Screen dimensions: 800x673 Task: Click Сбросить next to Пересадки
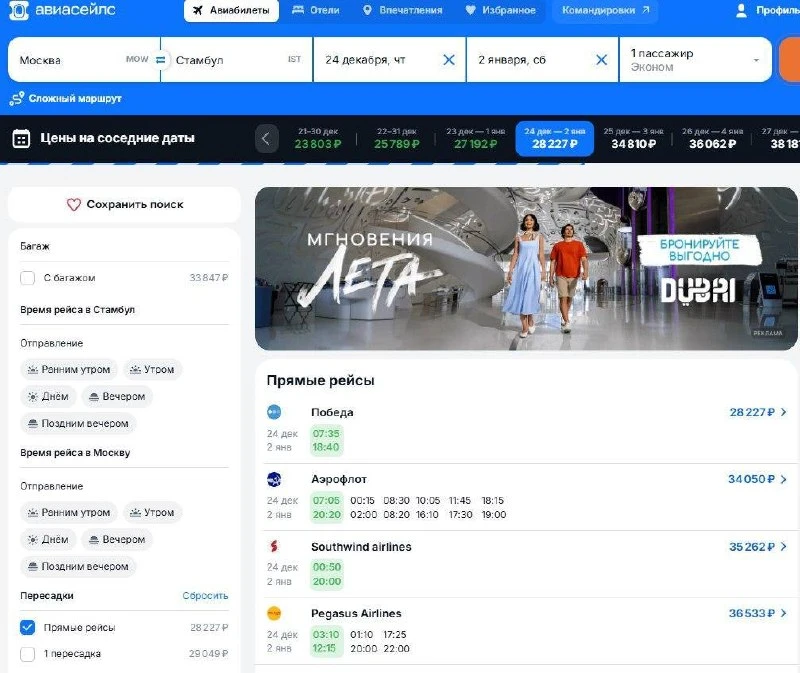tap(205, 595)
